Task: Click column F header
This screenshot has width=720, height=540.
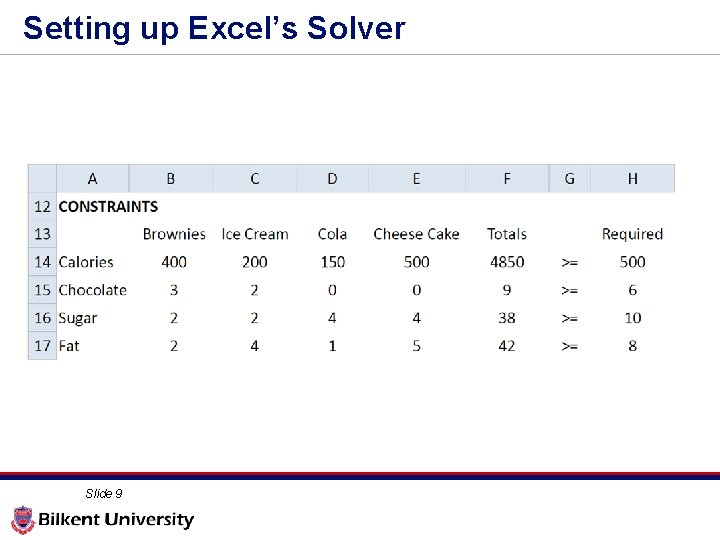Action: (507, 179)
